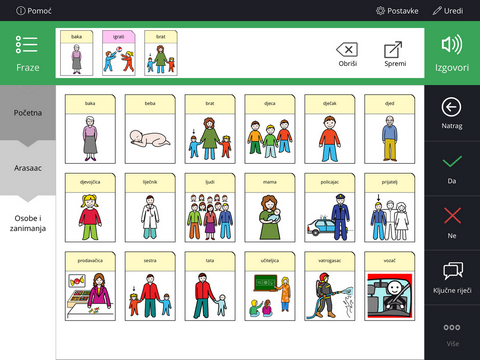
Task: Open Ključne riječi speech bubbles
Action: click(453, 270)
